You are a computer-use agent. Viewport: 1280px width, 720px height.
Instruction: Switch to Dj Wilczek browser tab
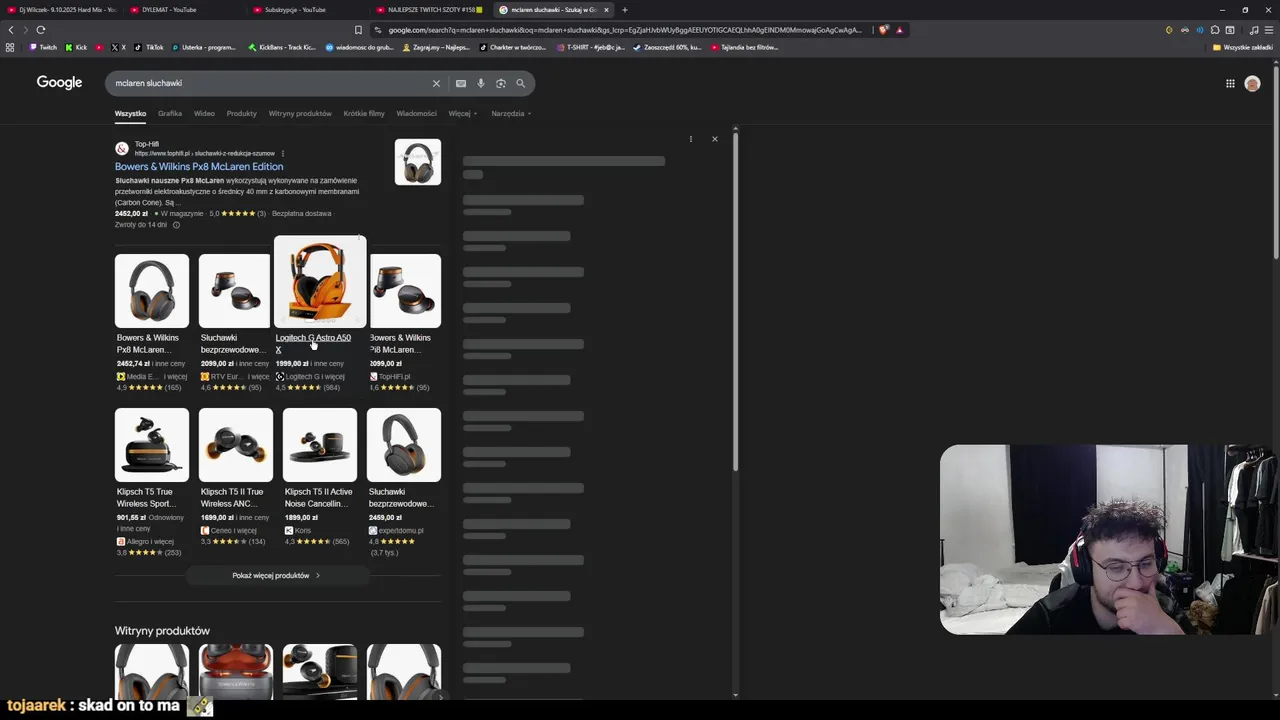[x=60, y=10]
